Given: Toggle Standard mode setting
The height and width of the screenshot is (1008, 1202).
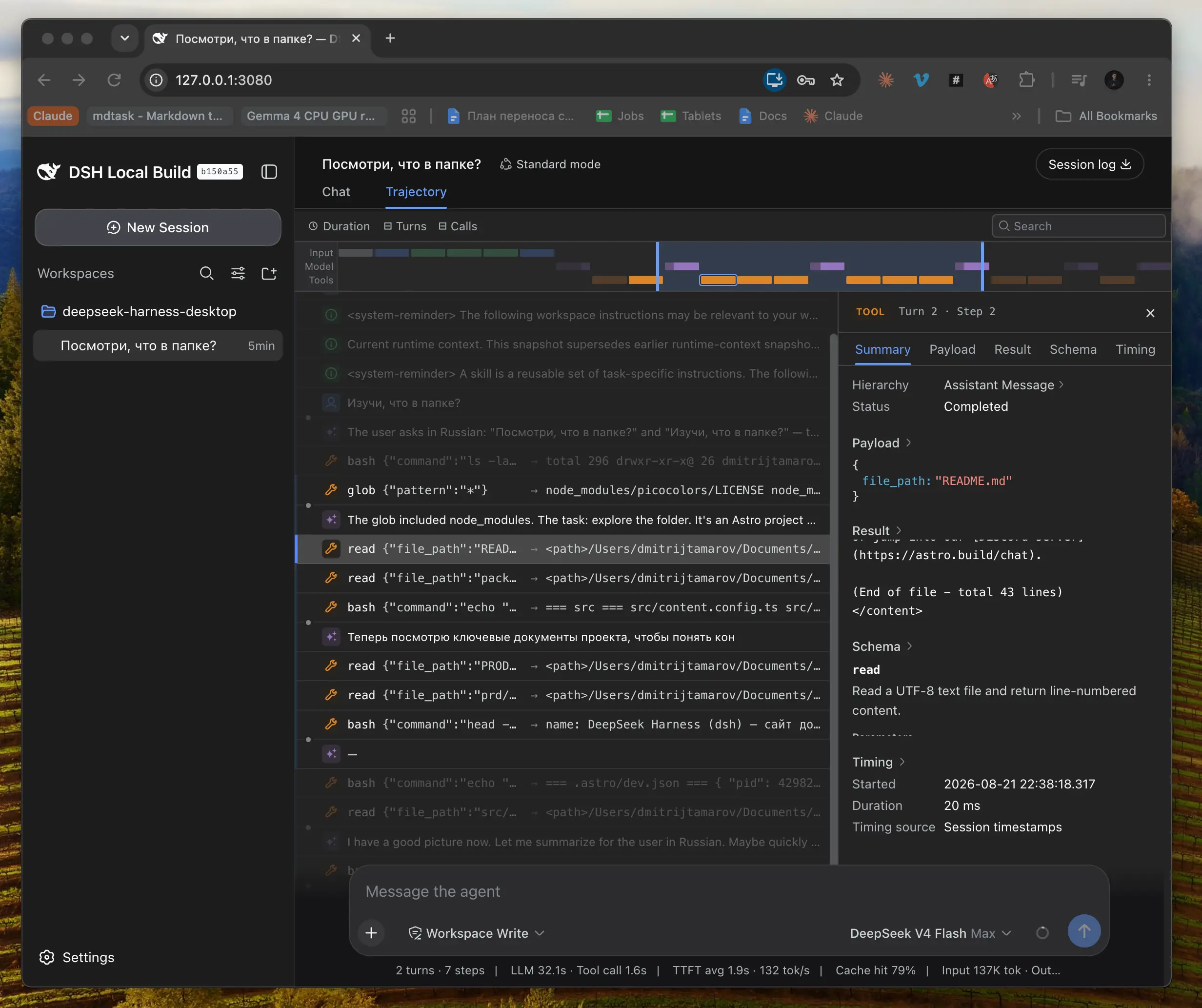Looking at the screenshot, I should tap(550, 164).
